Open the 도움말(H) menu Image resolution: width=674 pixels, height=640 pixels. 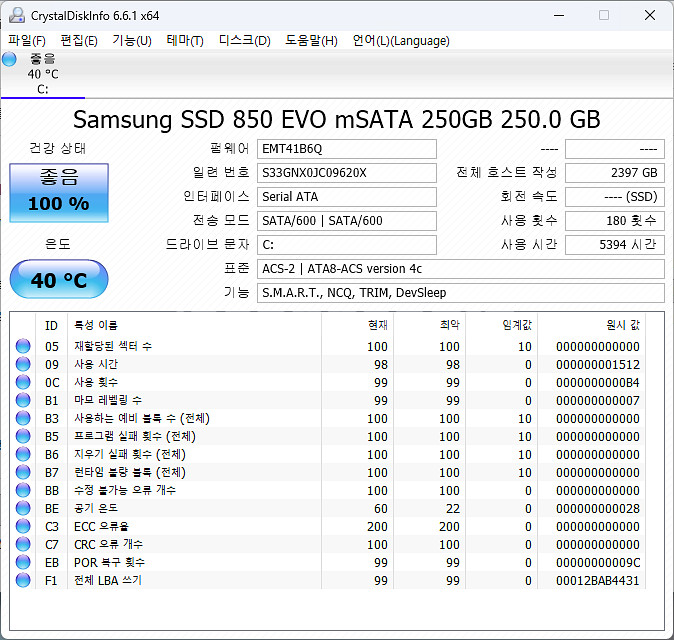311,41
